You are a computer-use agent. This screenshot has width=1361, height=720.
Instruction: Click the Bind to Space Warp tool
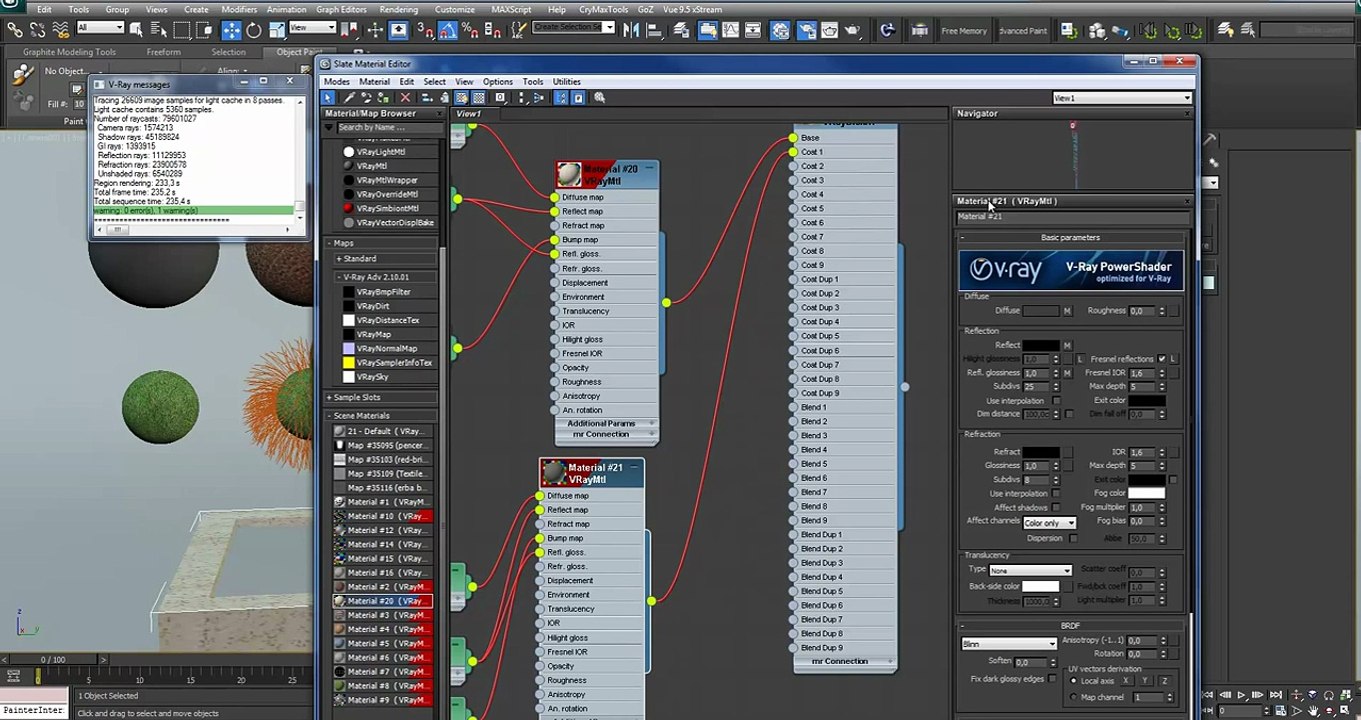click(x=61, y=30)
